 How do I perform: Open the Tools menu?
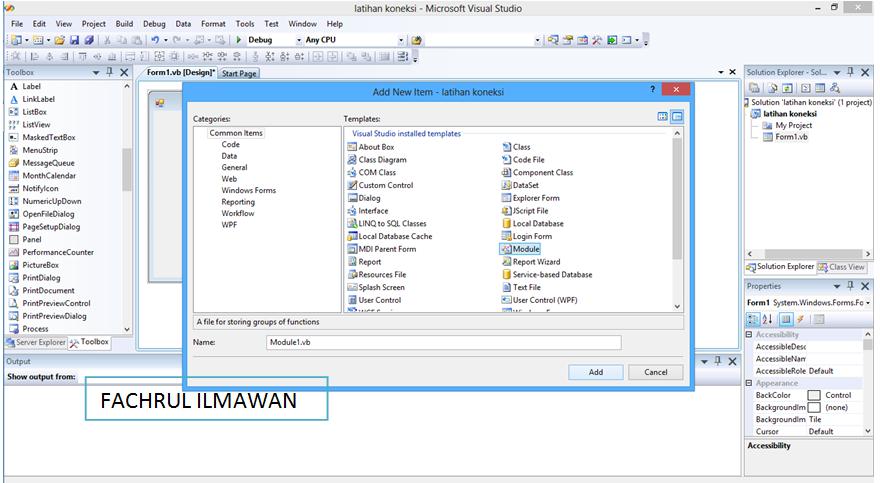pos(245,24)
